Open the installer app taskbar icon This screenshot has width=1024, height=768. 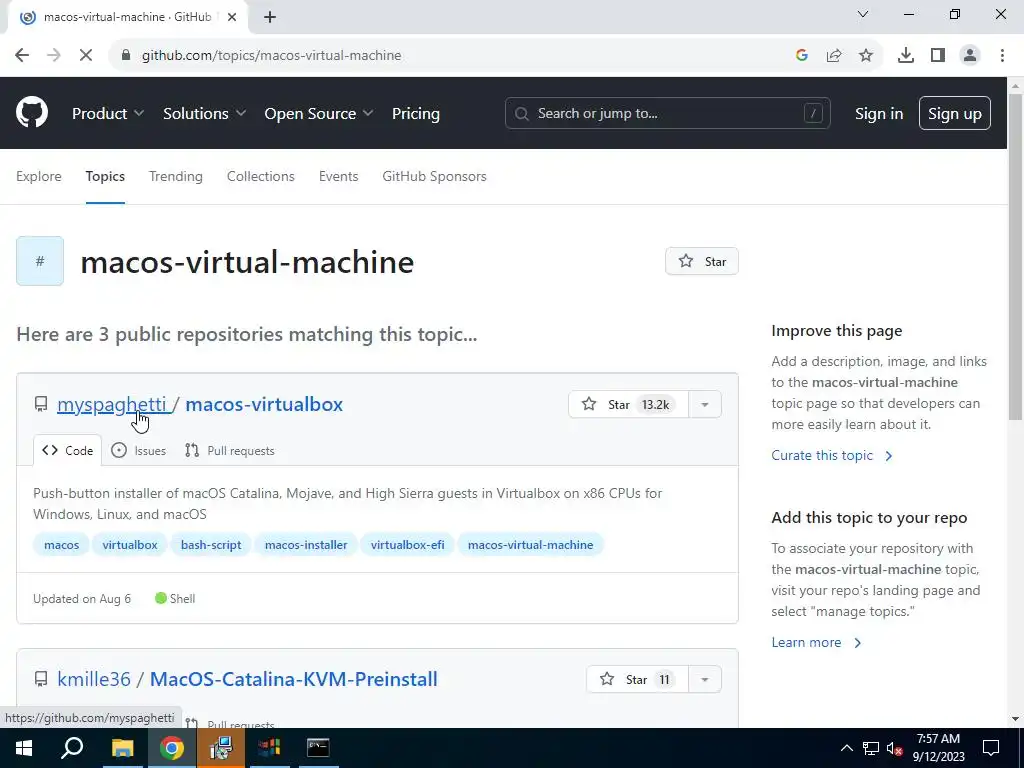coord(221,748)
